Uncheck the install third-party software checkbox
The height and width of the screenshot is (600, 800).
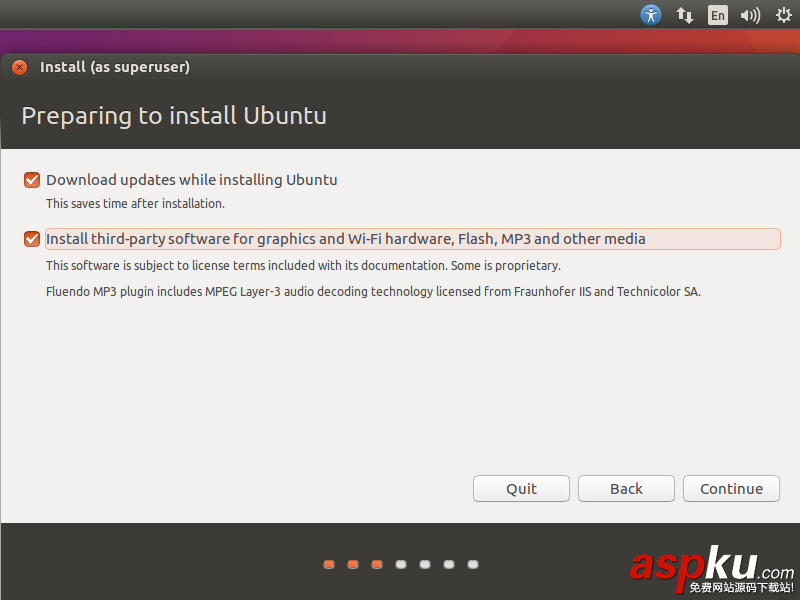click(32, 239)
